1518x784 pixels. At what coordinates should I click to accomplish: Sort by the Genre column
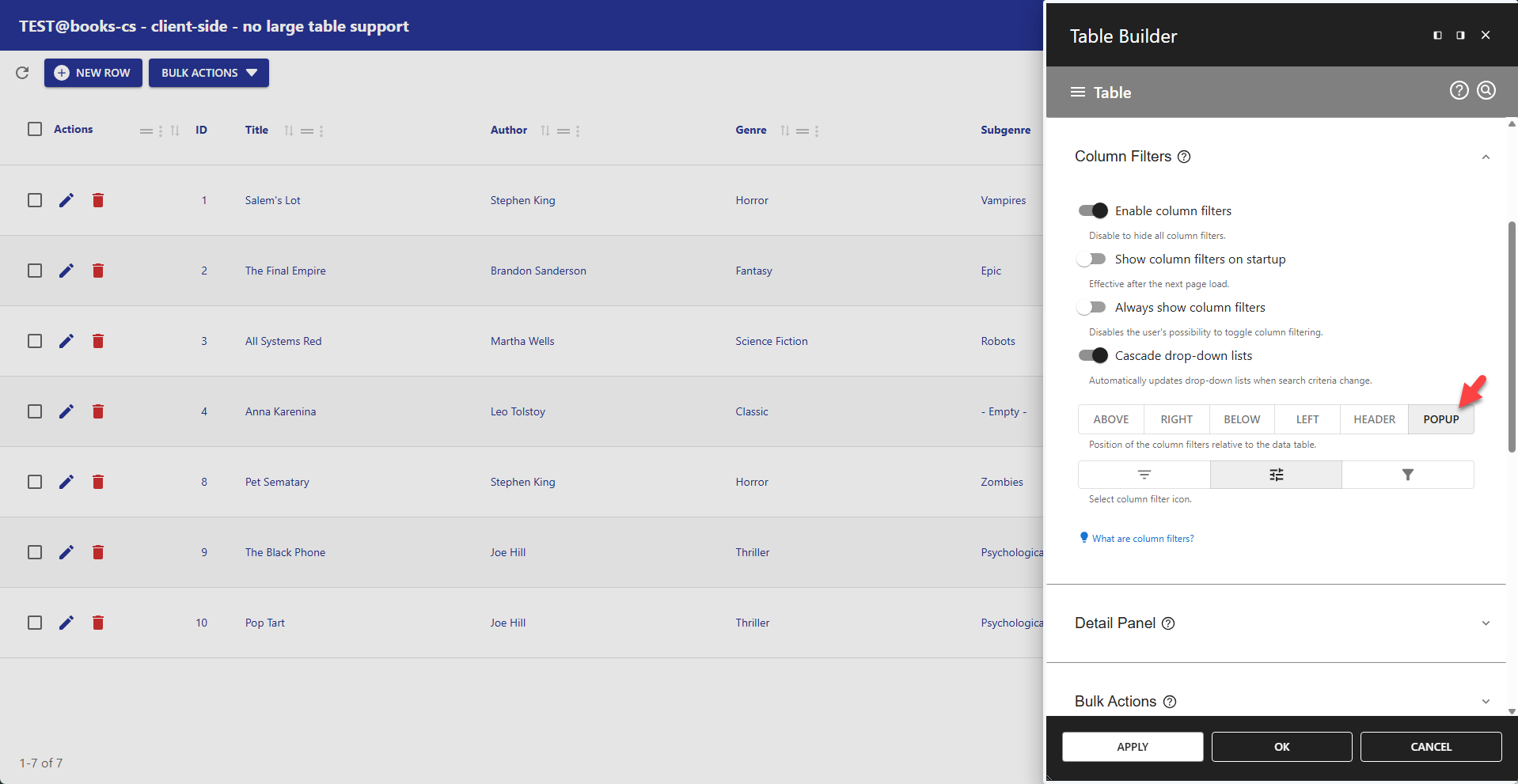coord(785,131)
